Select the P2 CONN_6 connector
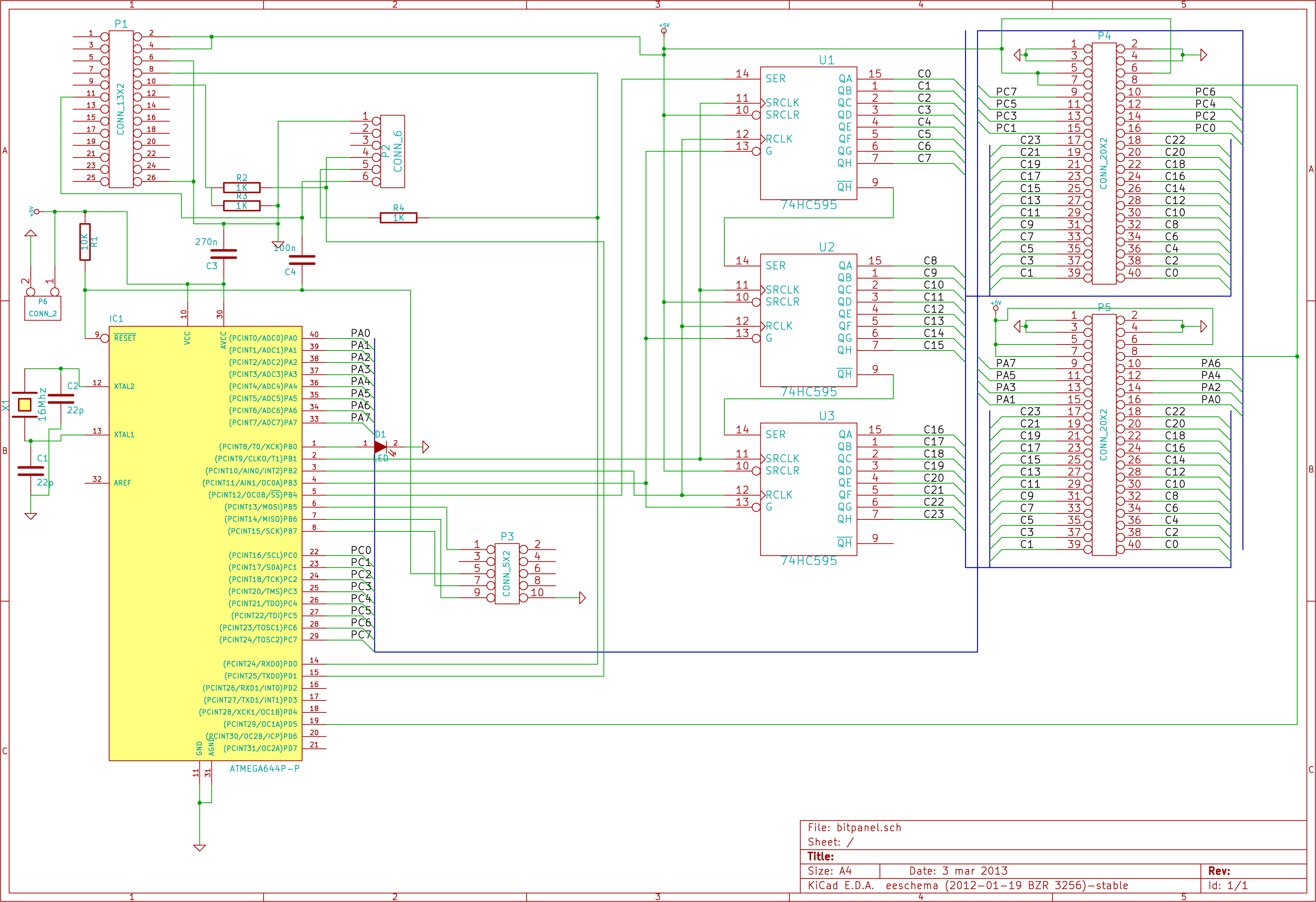Viewport: 1316px width, 902px height. click(392, 151)
